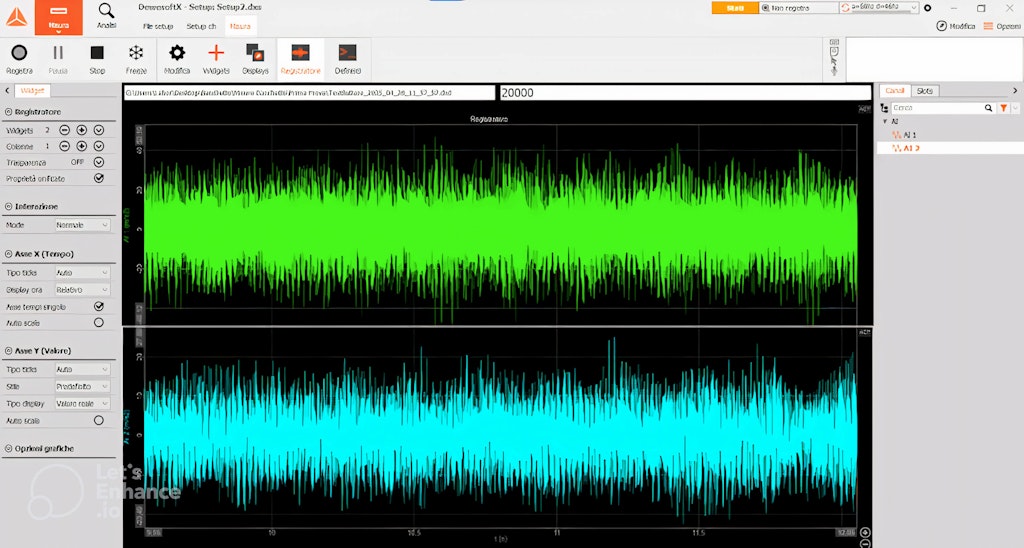Click the right channel panel arrow
This screenshot has height=548, width=1024.
(x=1015, y=91)
